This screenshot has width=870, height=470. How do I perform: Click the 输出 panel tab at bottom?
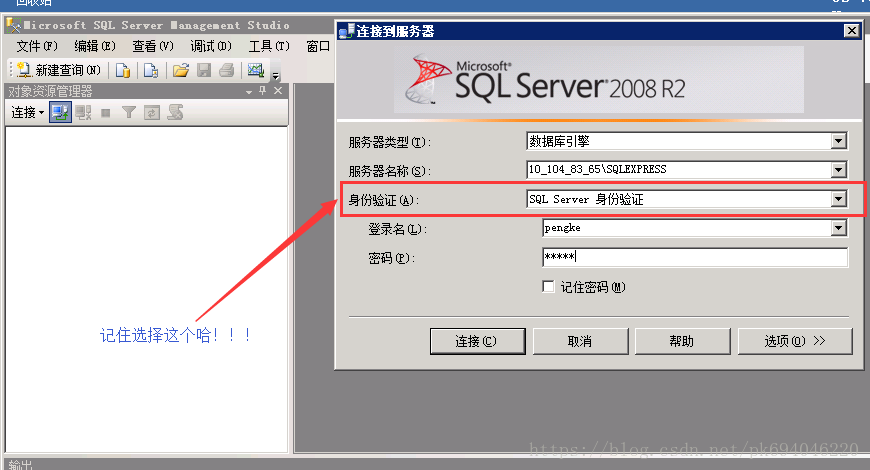point(21,464)
